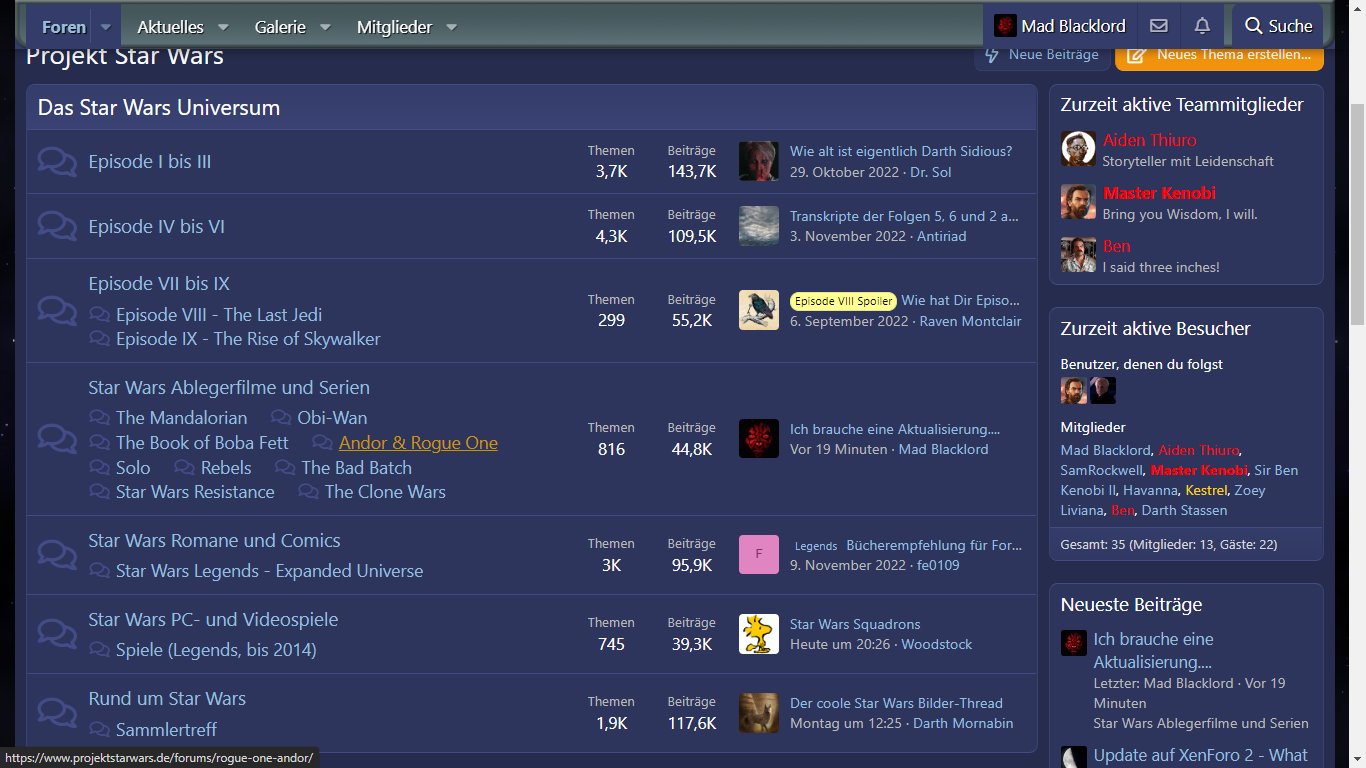The width and height of the screenshot is (1366, 768).
Task: Click Aiden Thiuro's avatar in team members
Action: [x=1078, y=149]
